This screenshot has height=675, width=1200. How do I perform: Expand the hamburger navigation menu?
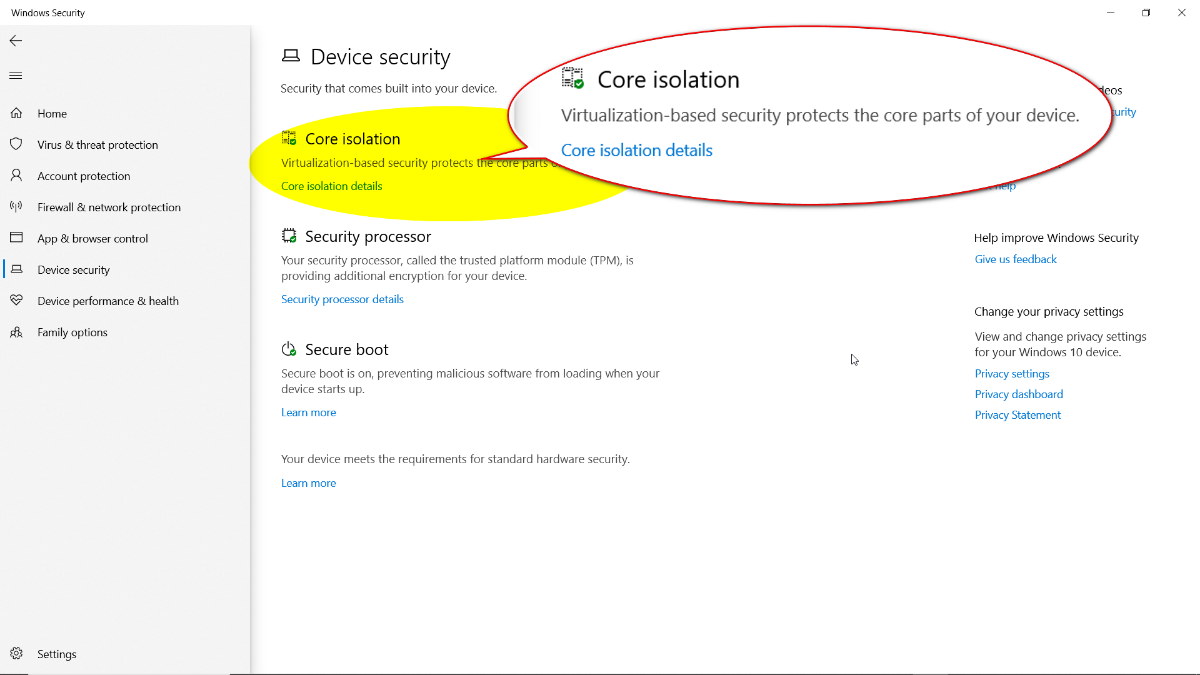pos(16,76)
